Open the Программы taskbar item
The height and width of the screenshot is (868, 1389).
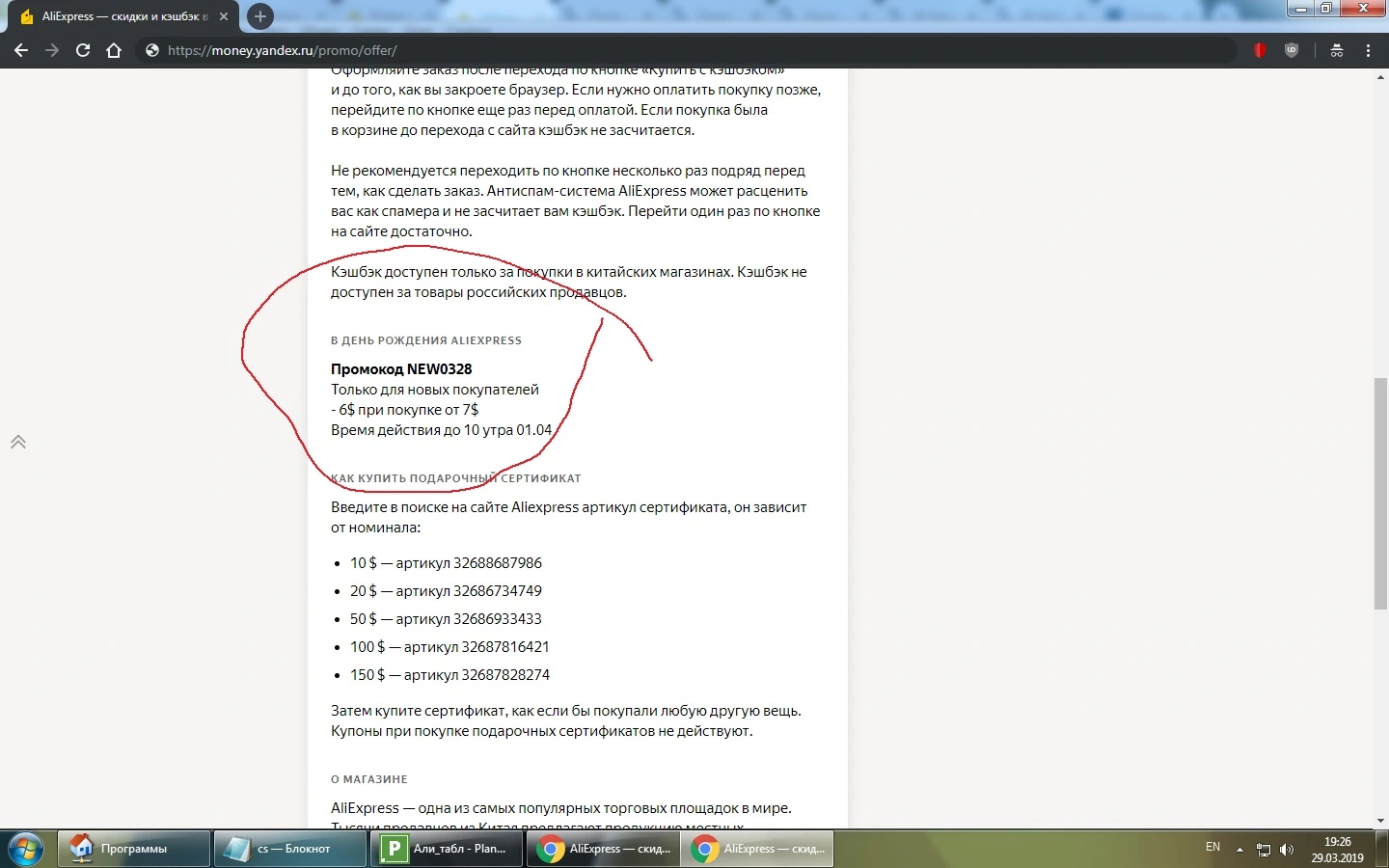[x=134, y=849]
